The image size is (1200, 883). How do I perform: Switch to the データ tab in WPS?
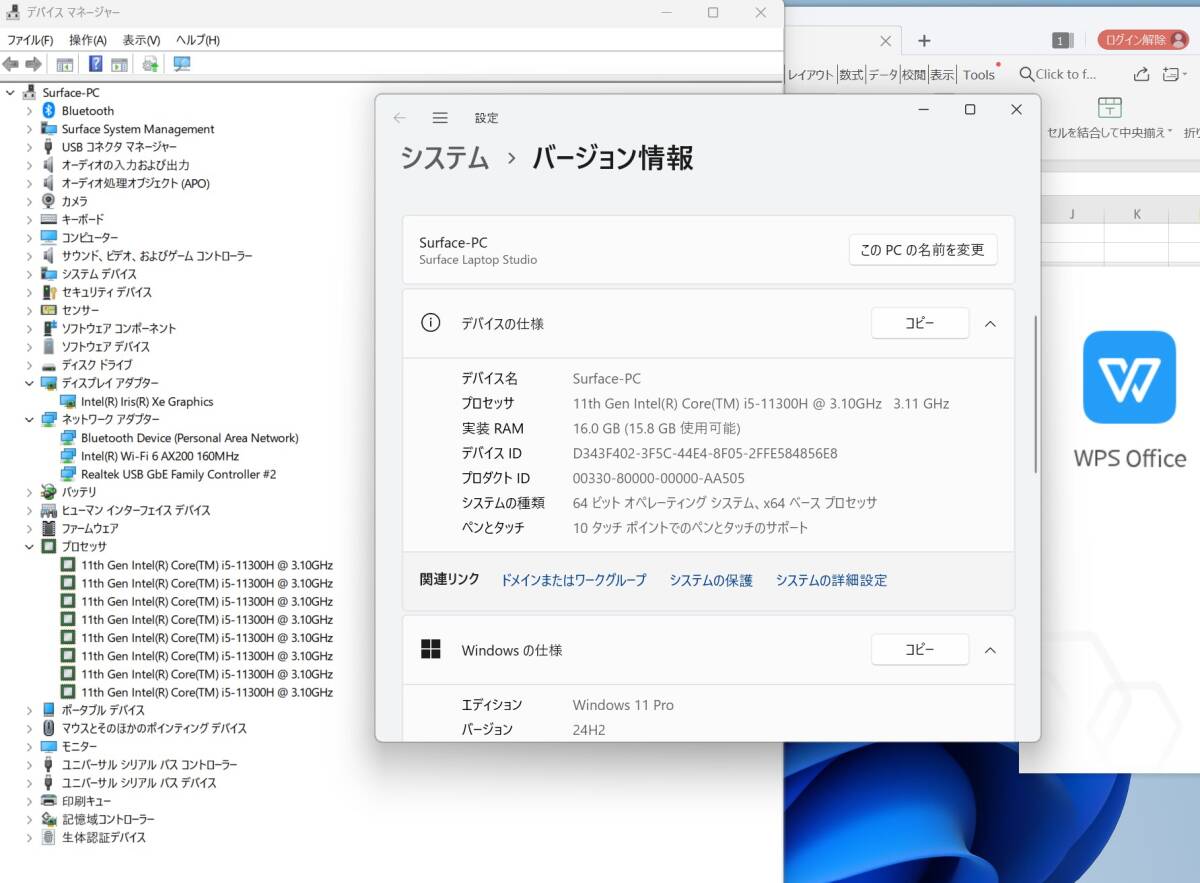883,75
